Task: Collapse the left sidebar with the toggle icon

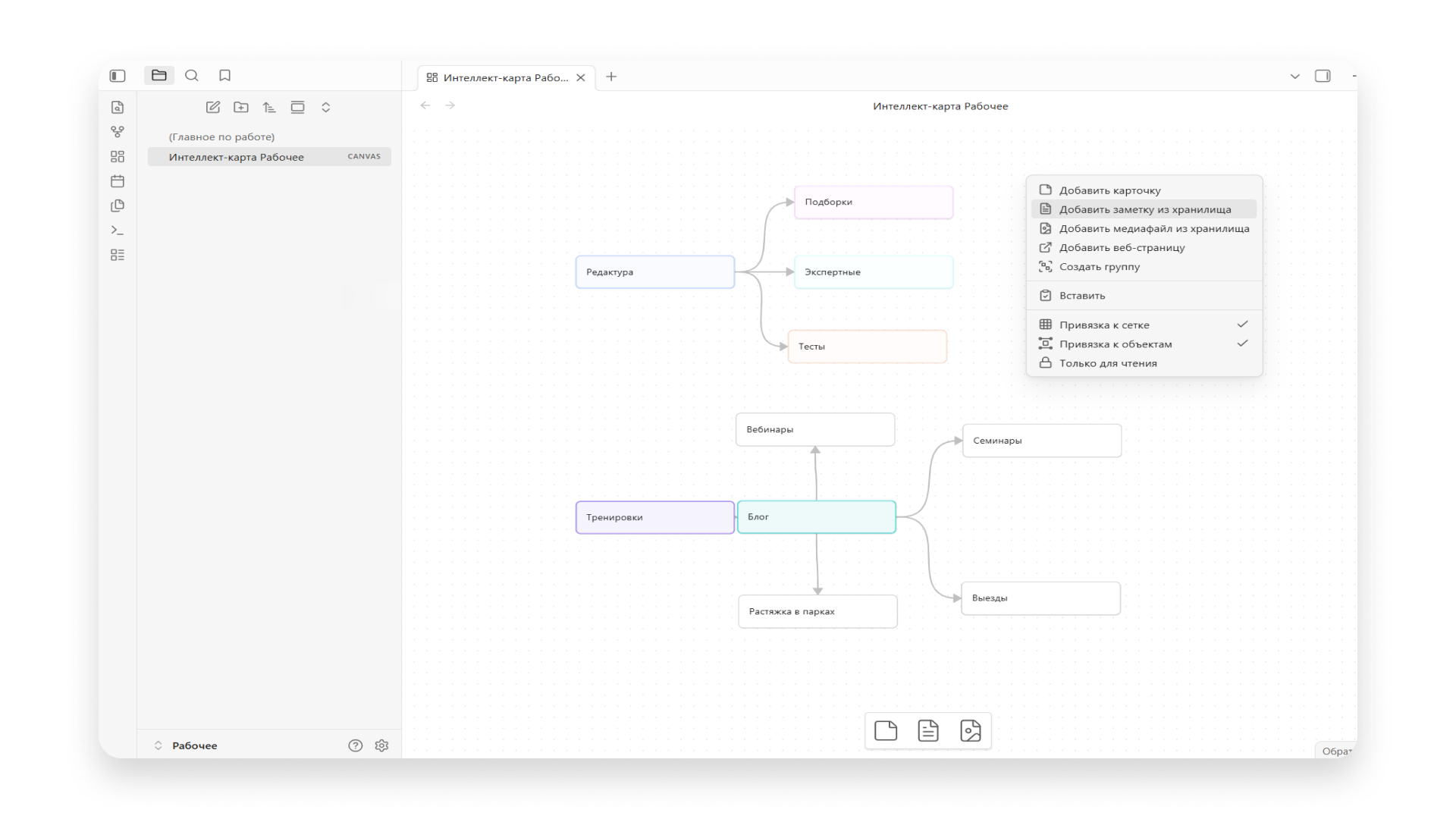Action: [118, 76]
